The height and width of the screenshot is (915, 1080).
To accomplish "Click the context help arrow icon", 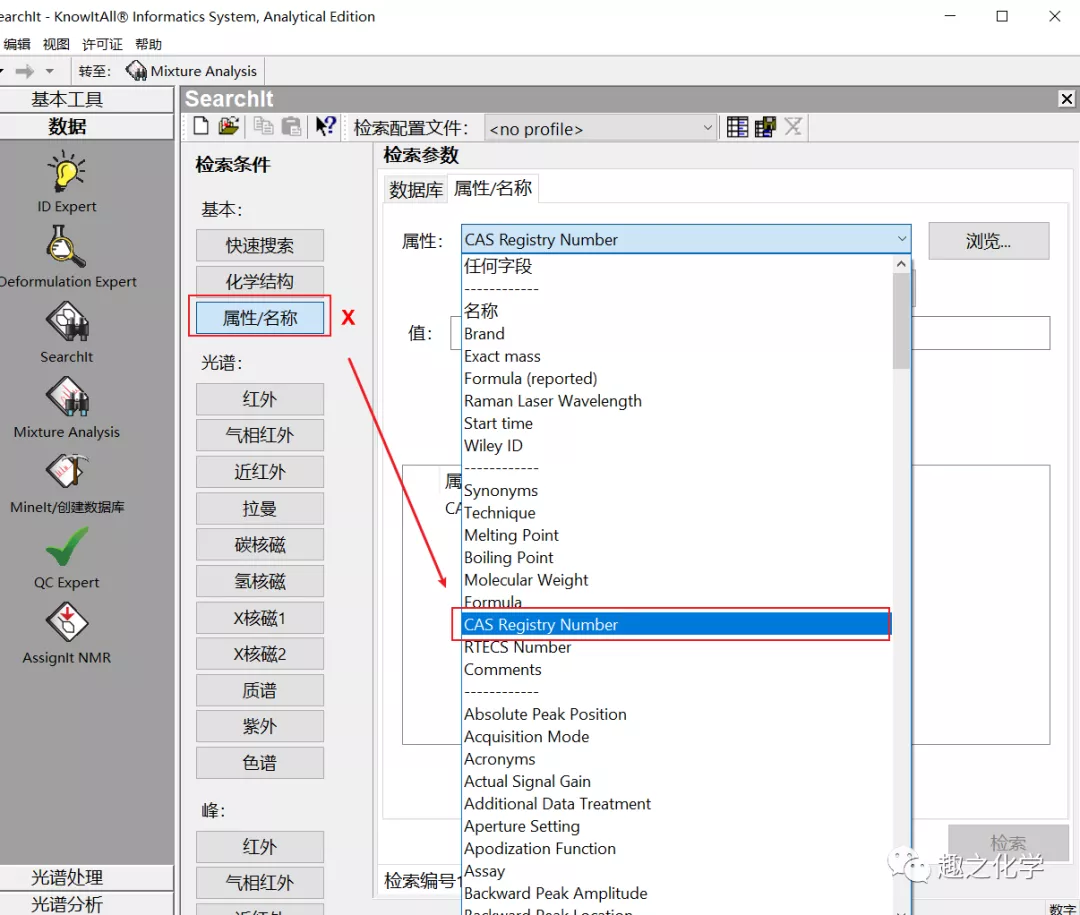I will (x=325, y=127).
